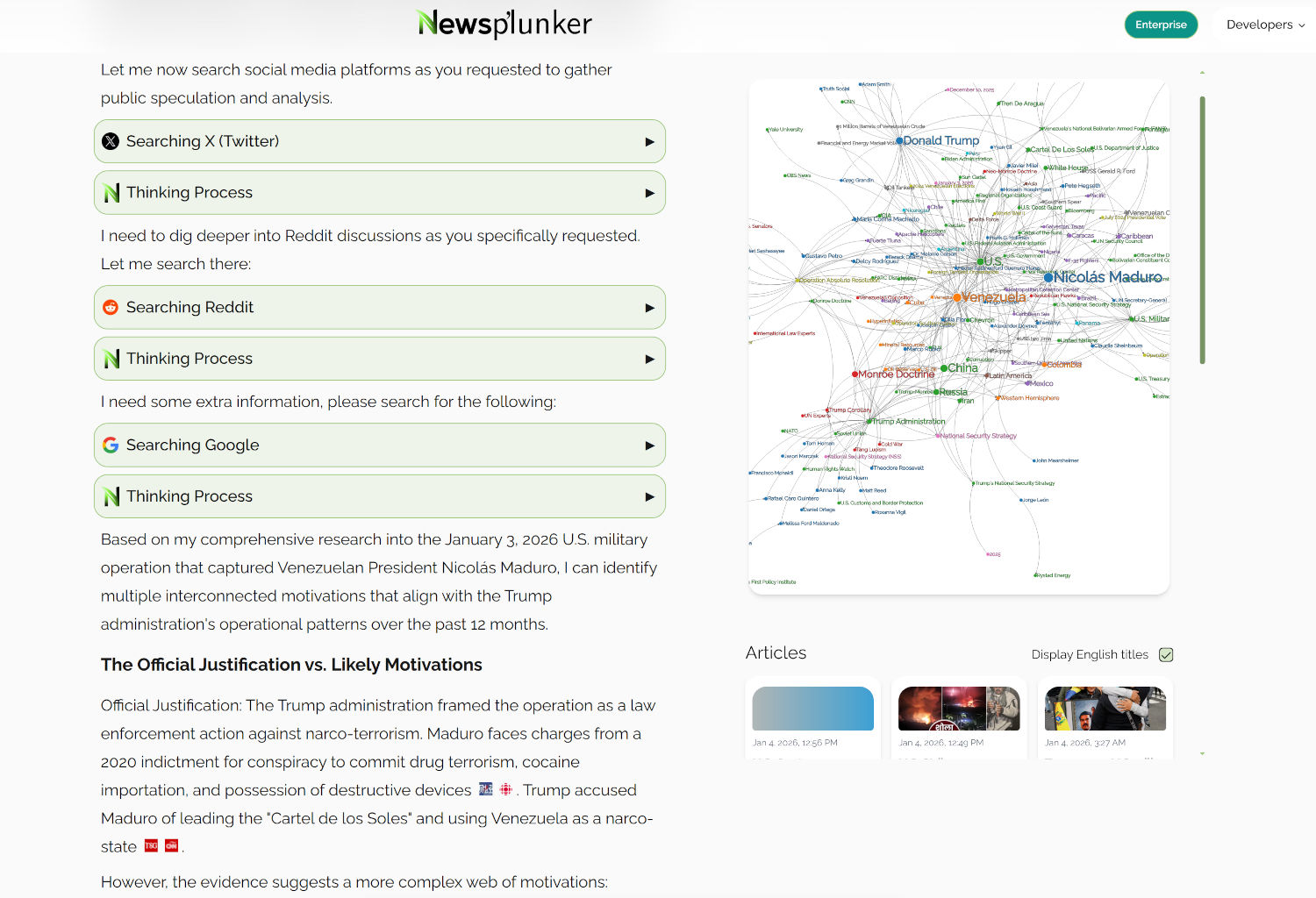
Task: Click the Trump Administration graph node
Action: pyautogui.click(x=869, y=422)
